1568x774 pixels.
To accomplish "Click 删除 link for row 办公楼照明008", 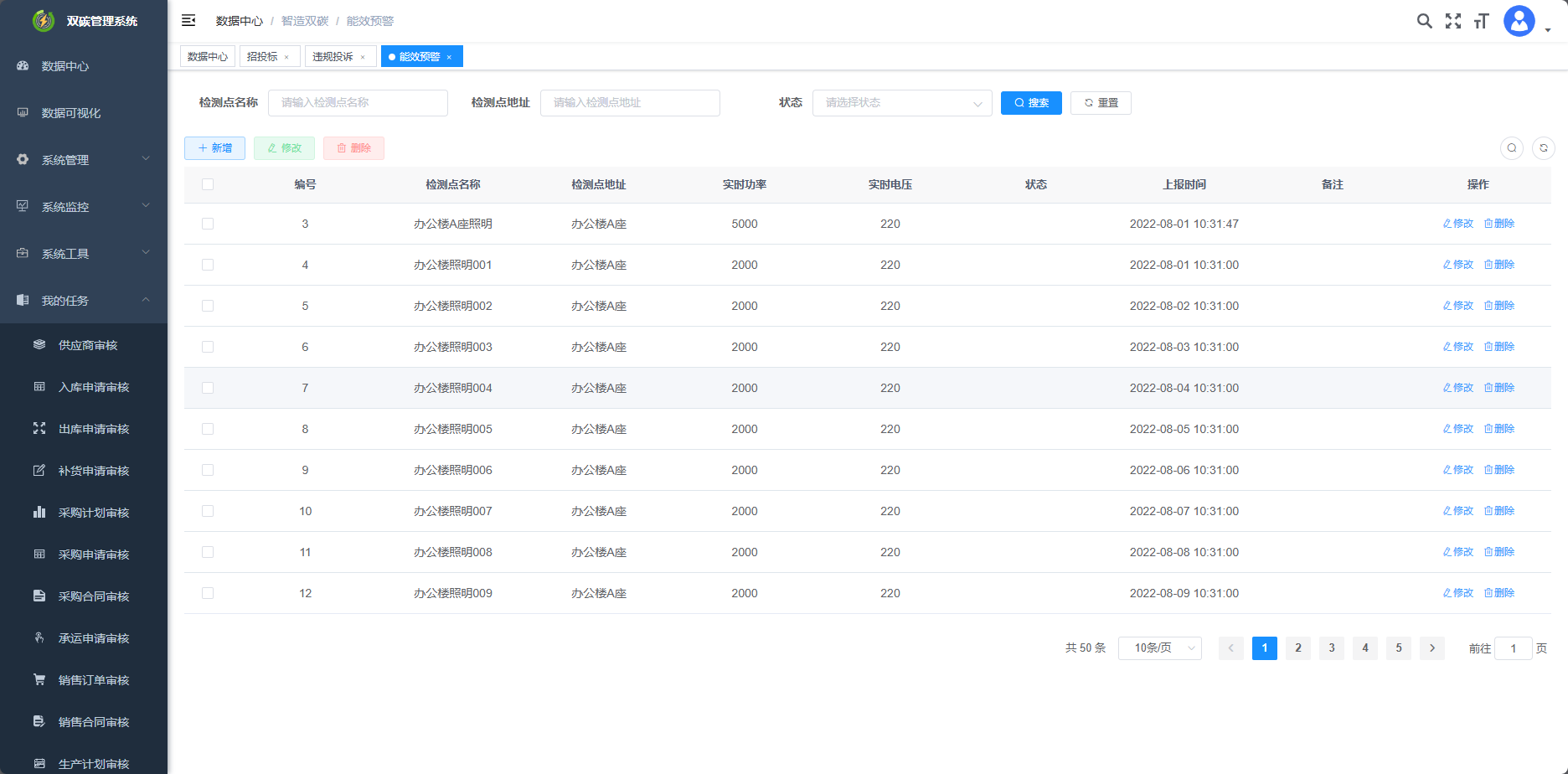I will click(x=1499, y=552).
